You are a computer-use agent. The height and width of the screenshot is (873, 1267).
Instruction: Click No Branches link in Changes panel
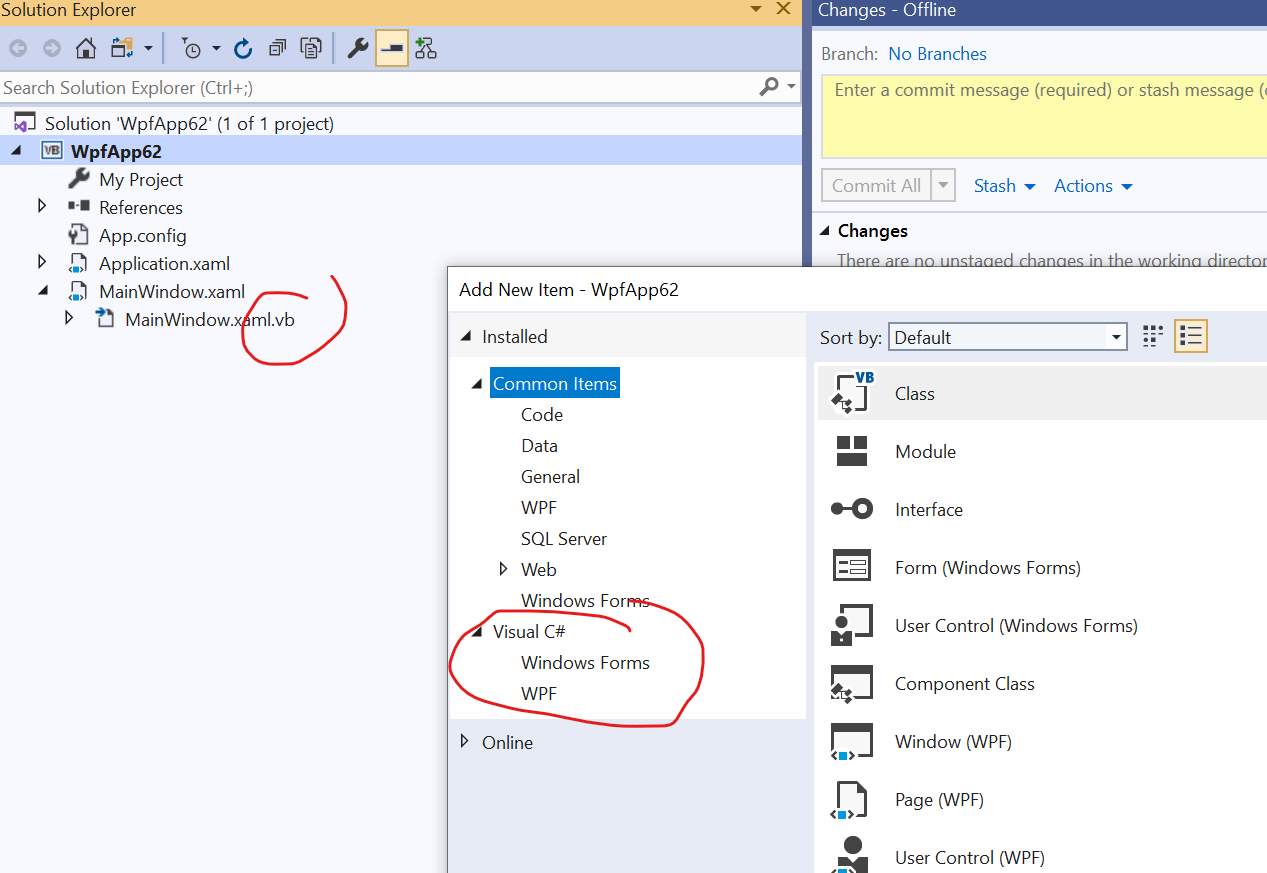click(937, 54)
